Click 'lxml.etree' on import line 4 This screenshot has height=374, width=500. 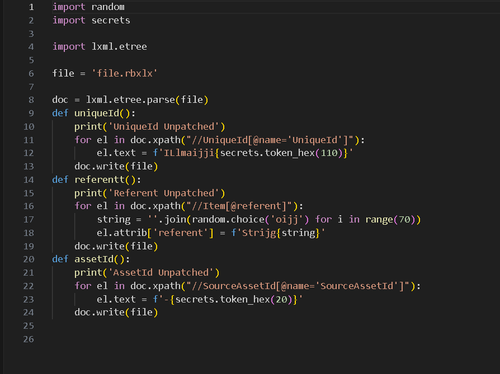point(119,47)
